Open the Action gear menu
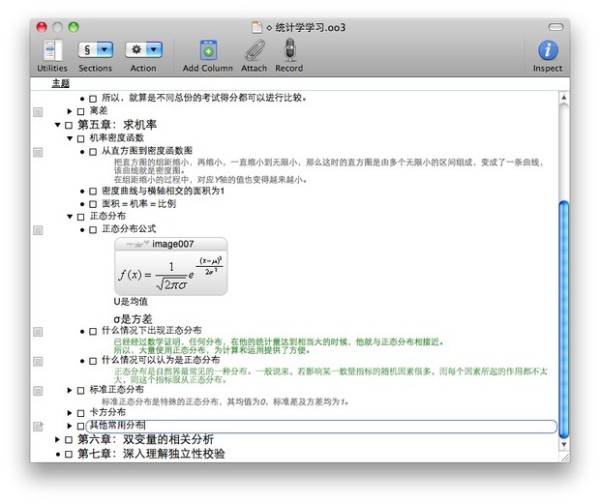Image resolution: width=600 pixels, height=504 pixels. pyautogui.click(x=144, y=50)
